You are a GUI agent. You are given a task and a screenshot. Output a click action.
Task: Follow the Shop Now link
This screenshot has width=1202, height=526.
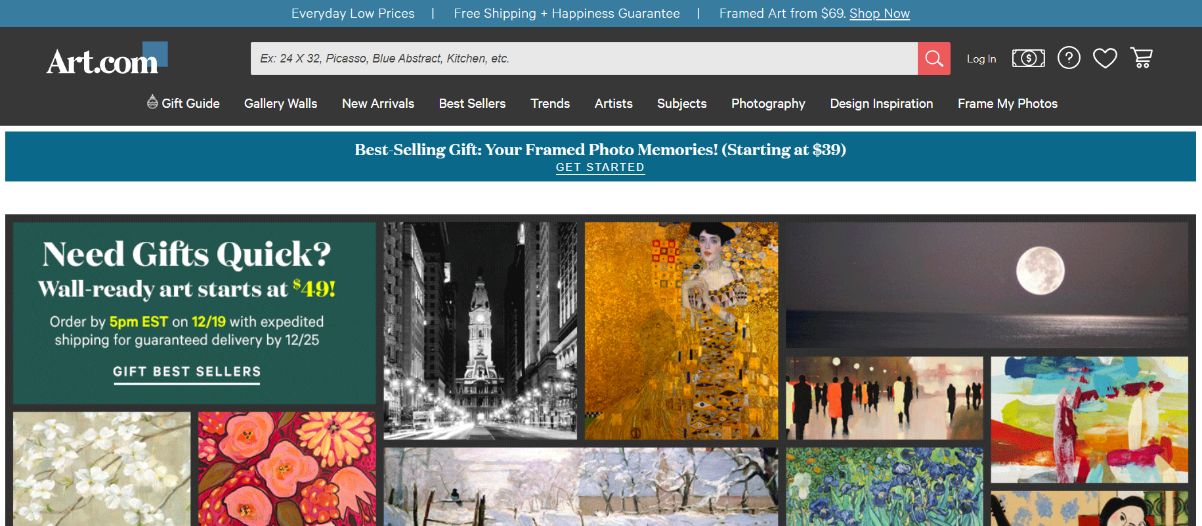pos(879,13)
